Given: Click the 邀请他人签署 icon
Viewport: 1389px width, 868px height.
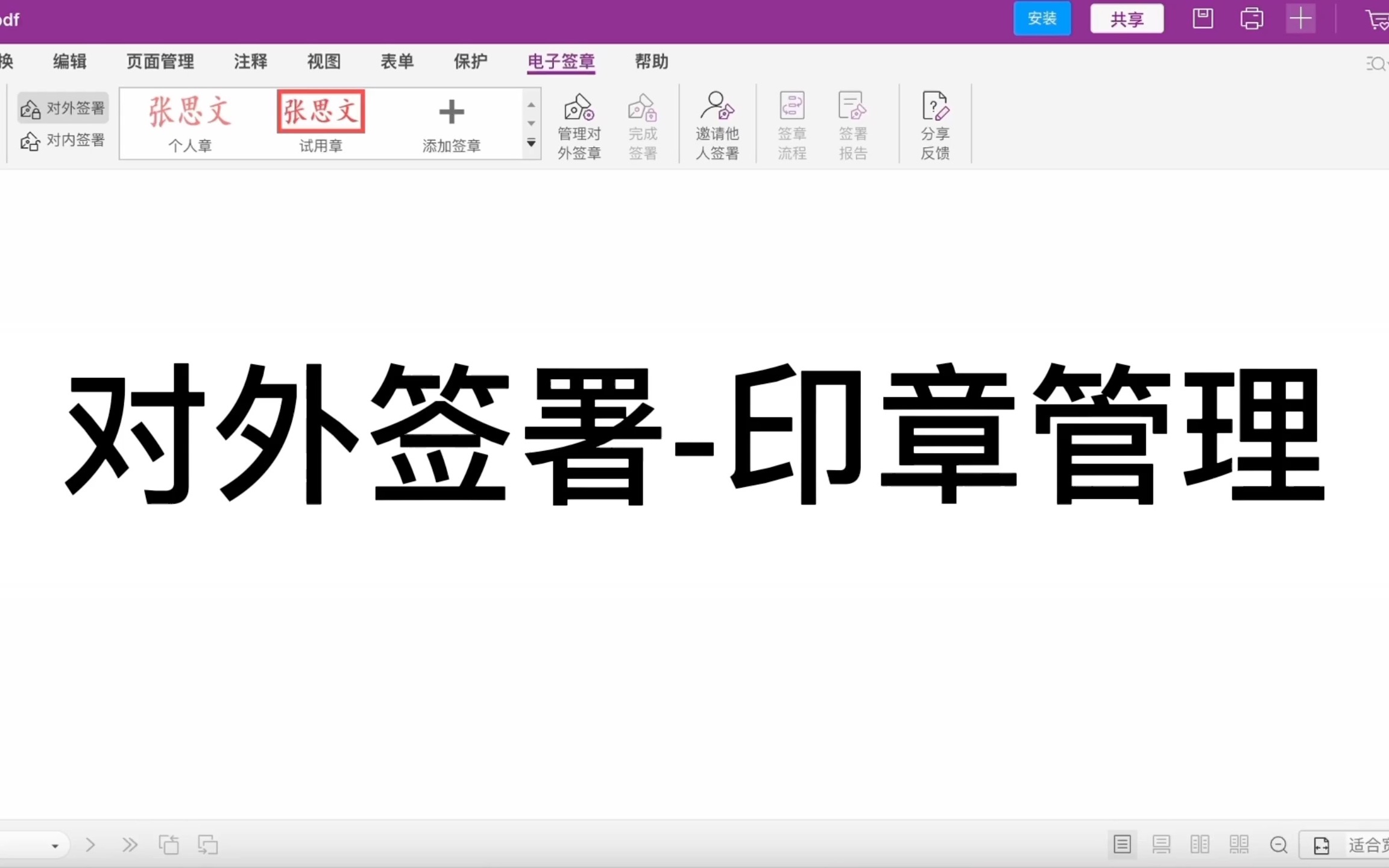Looking at the screenshot, I should pyautogui.click(x=717, y=125).
